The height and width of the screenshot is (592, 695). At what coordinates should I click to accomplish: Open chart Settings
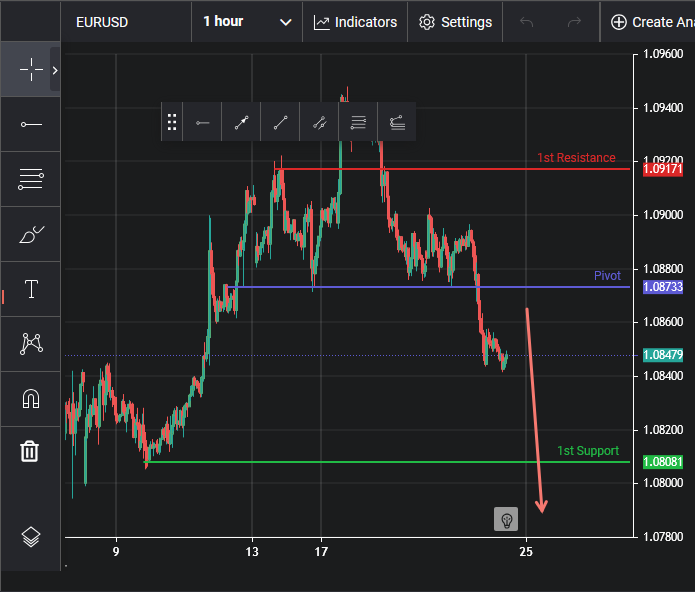[455, 22]
